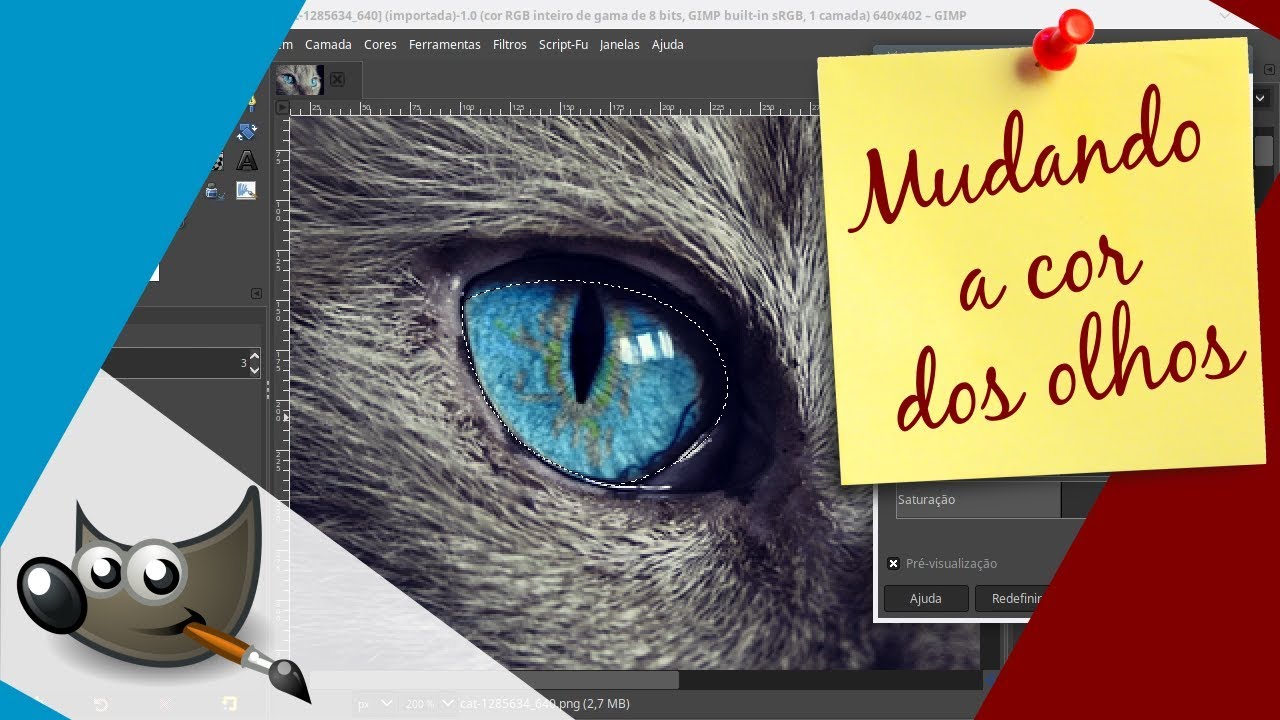Open the Janelas menu
Viewport: 1280px width, 720px height.
[x=619, y=45]
